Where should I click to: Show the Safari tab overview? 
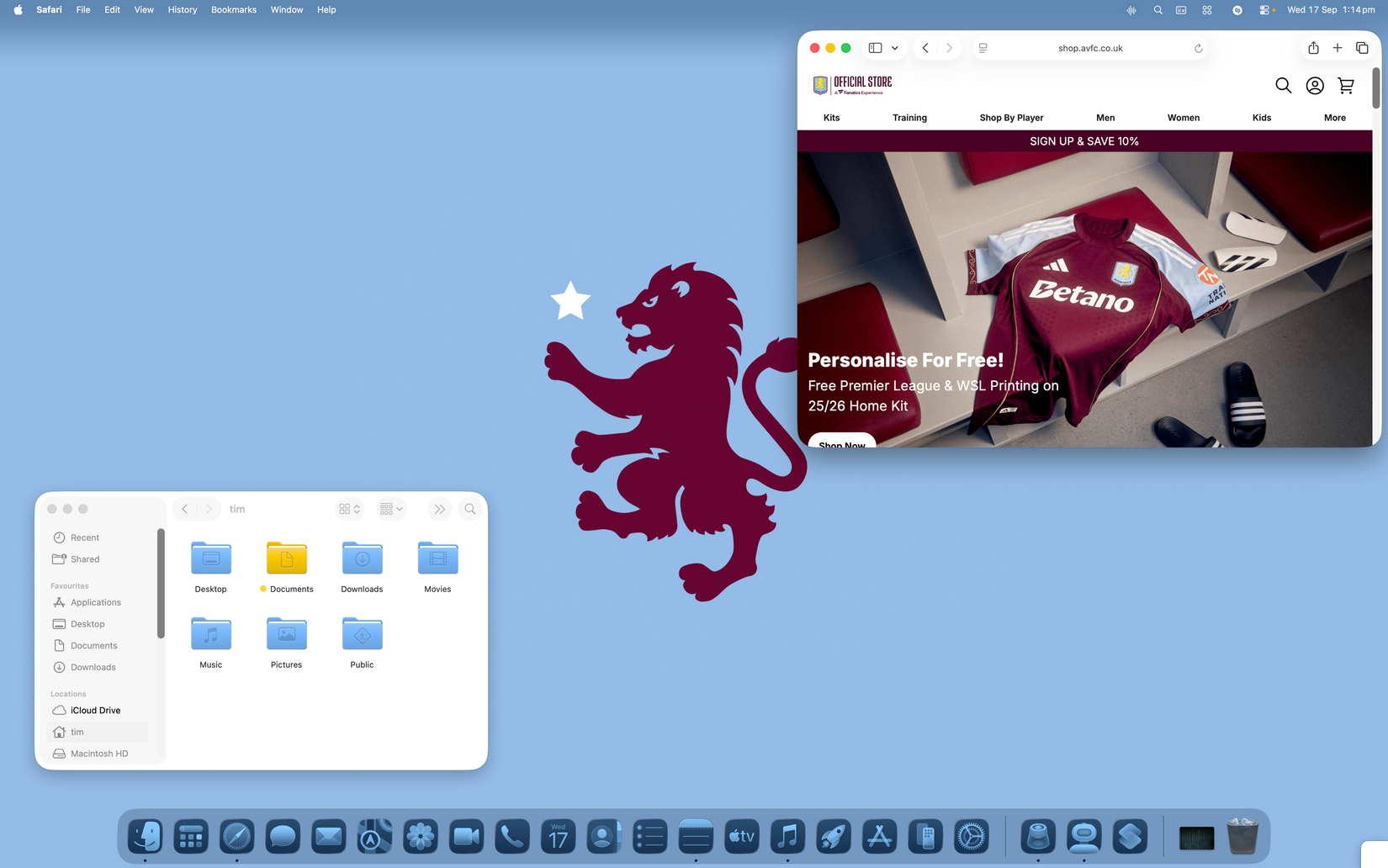point(1362,48)
